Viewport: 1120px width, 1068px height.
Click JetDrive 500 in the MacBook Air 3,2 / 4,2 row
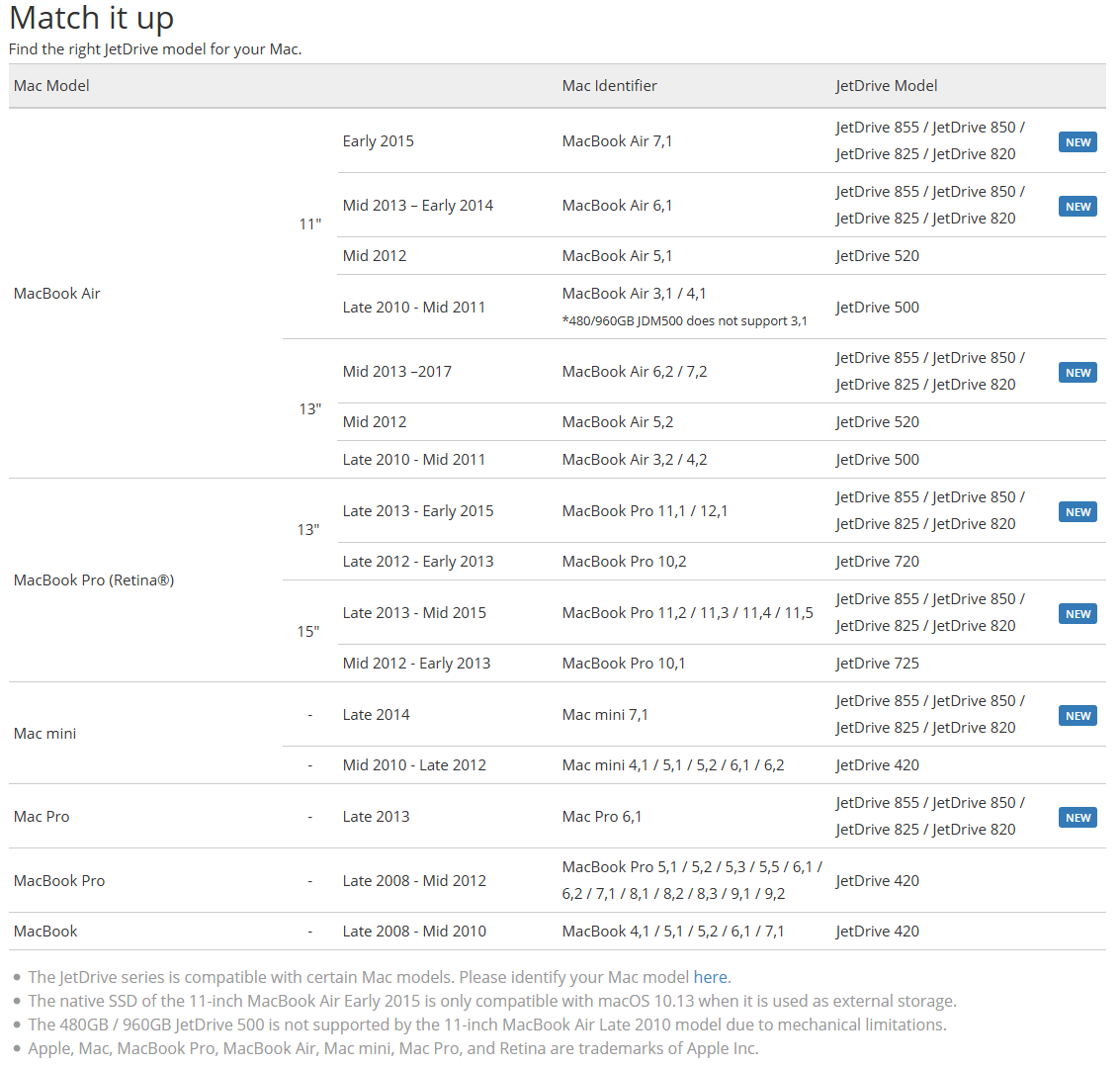pos(878,460)
